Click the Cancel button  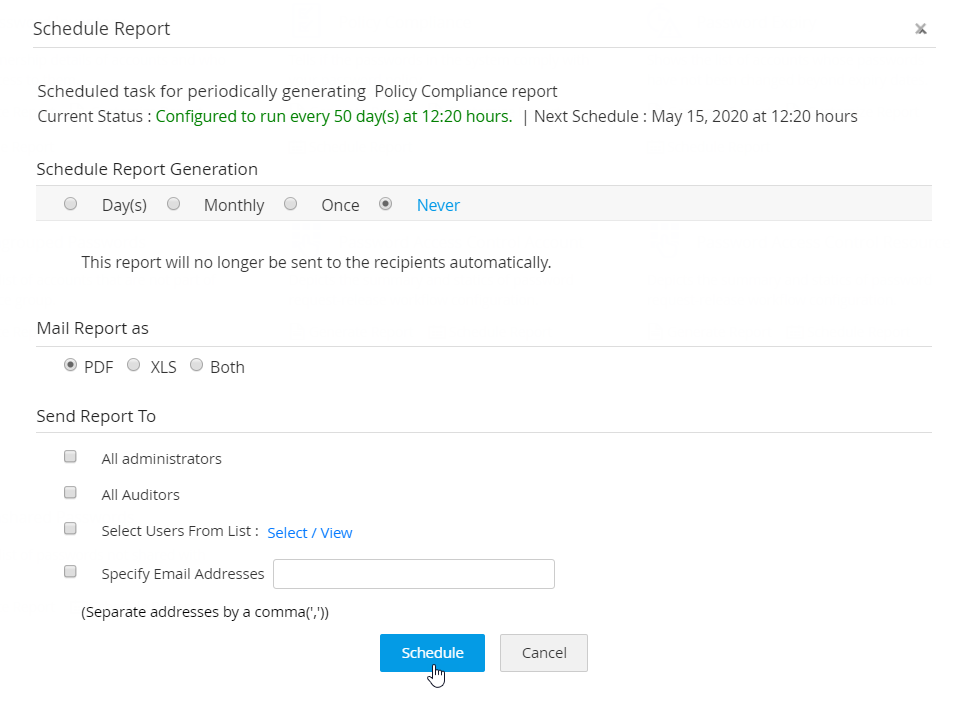[x=543, y=653]
